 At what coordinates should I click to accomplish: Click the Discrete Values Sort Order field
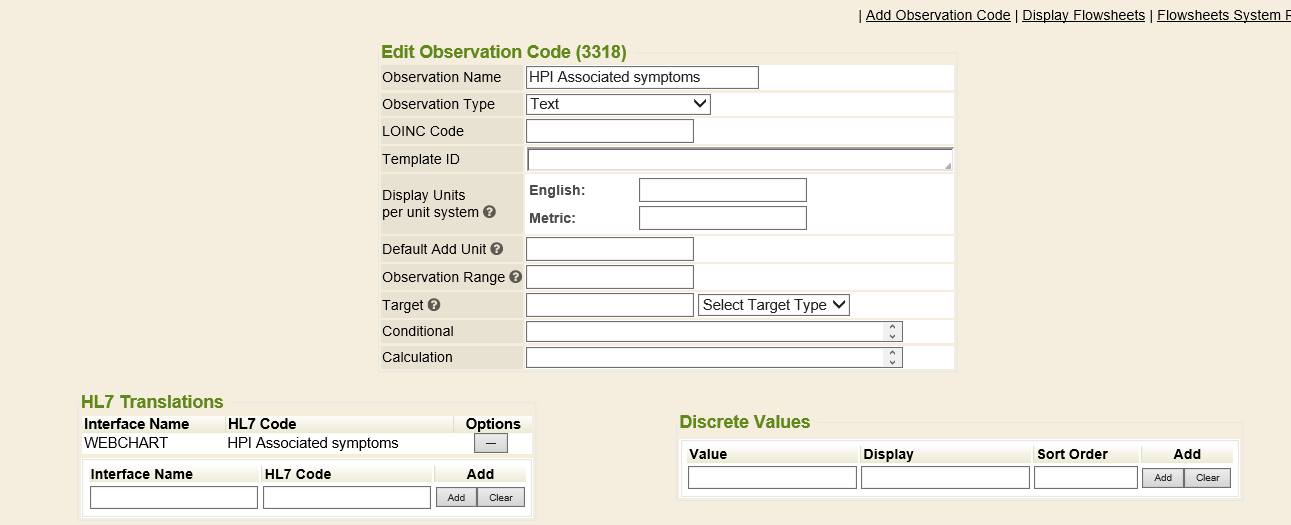1085,478
